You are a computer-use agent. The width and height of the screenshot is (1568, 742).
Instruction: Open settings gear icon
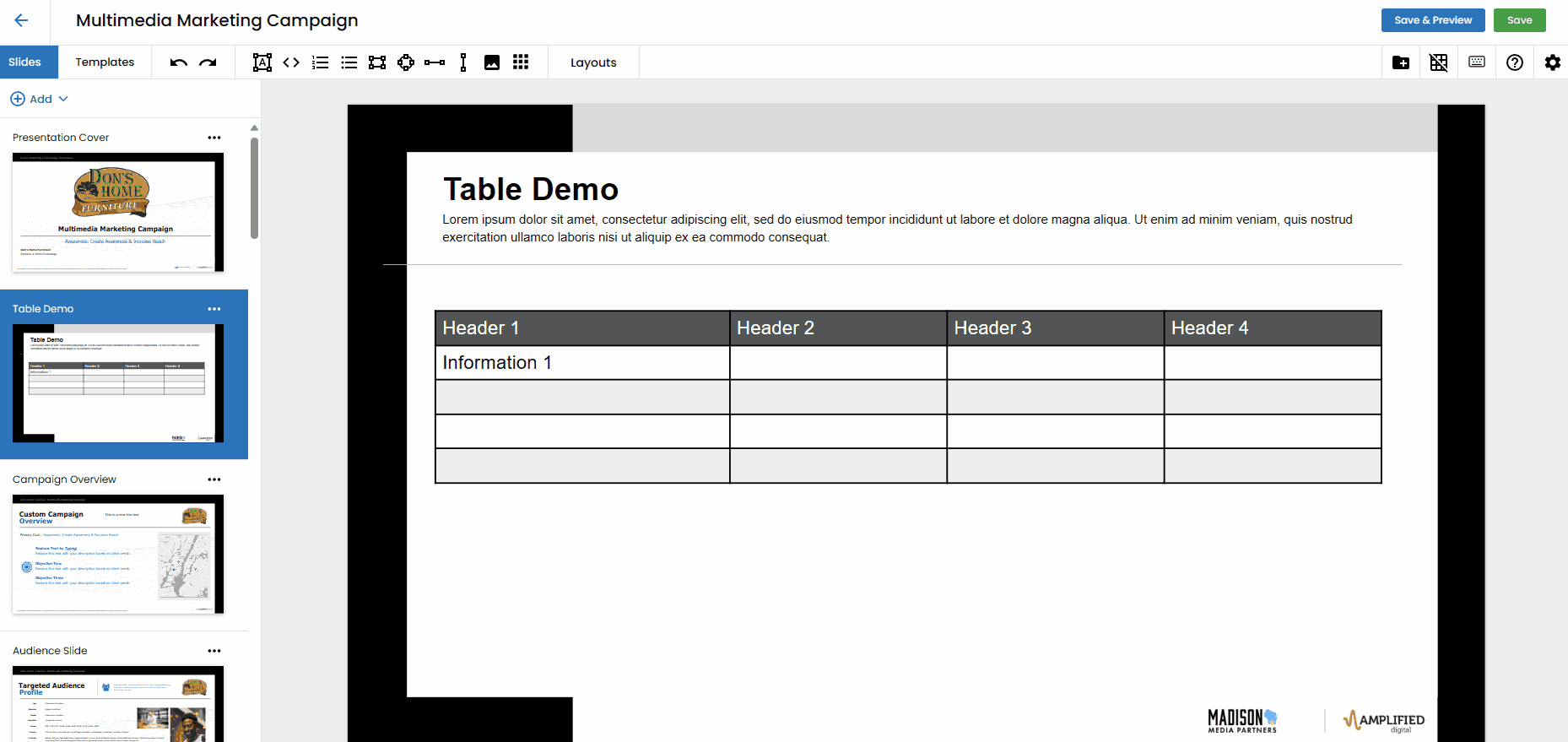[x=1553, y=62]
